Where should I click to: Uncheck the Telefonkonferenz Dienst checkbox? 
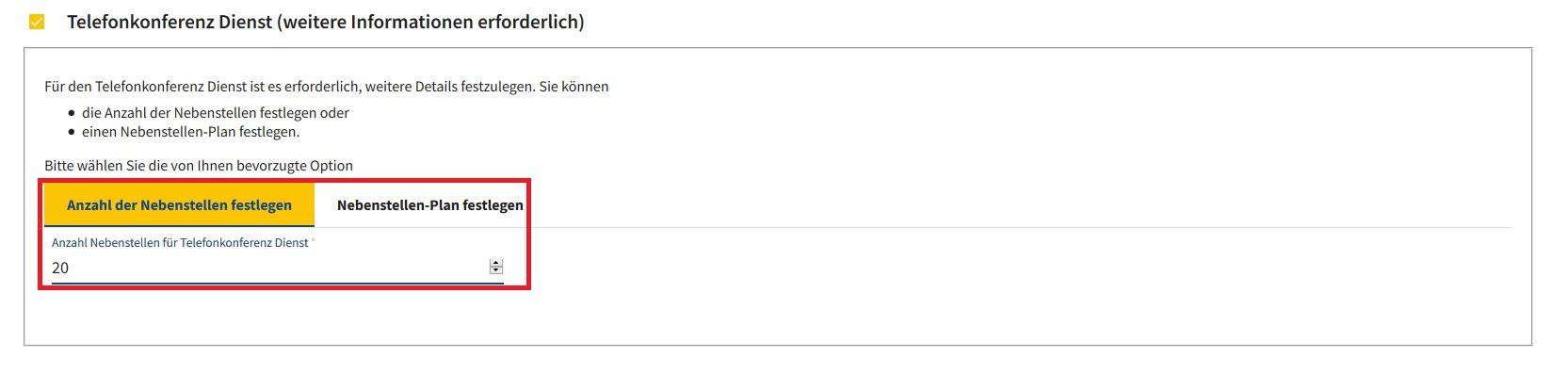tap(37, 22)
